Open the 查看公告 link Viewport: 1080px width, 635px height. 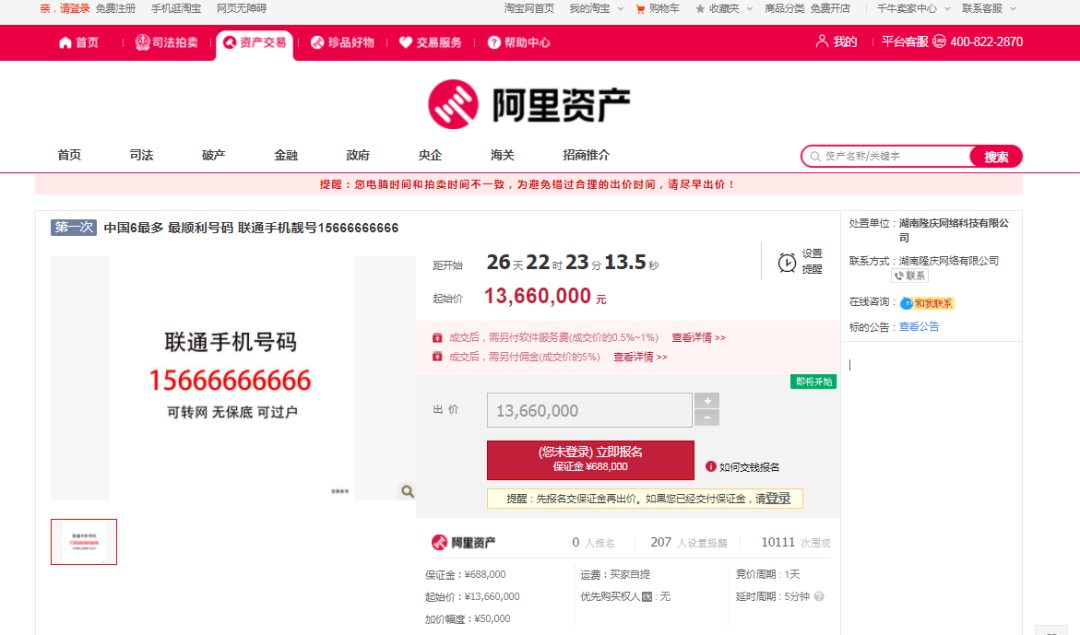tap(919, 326)
